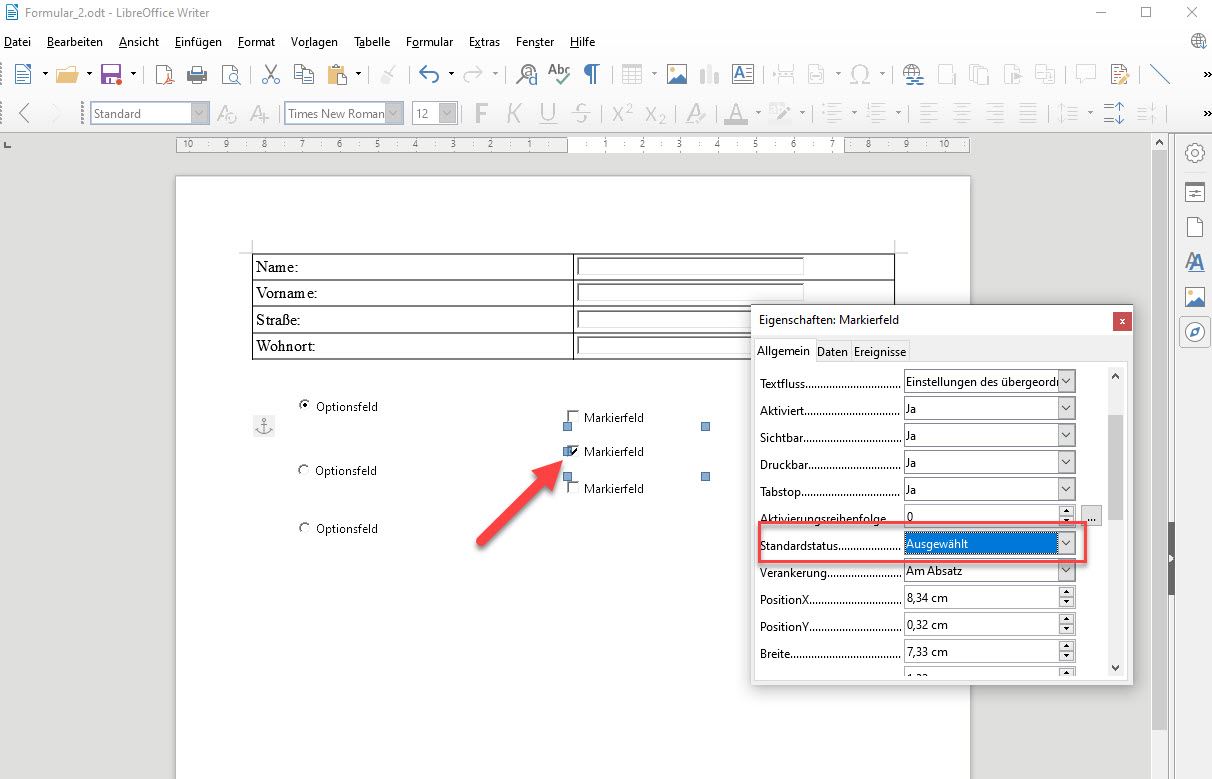This screenshot has width=1212, height=779.
Task: Decrease the PositionY spinner value
Action: click(x=1067, y=630)
